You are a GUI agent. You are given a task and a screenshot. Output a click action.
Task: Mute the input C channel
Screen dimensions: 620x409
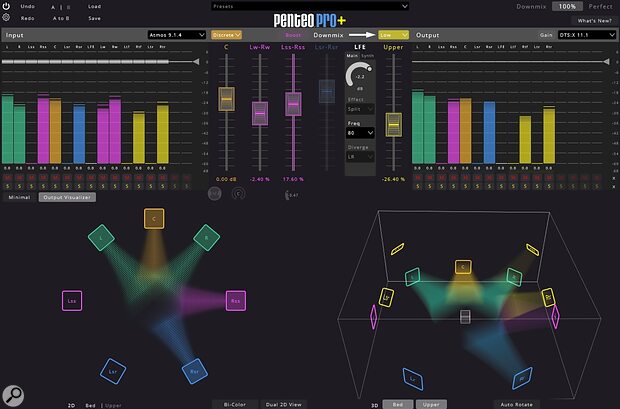click(55, 178)
